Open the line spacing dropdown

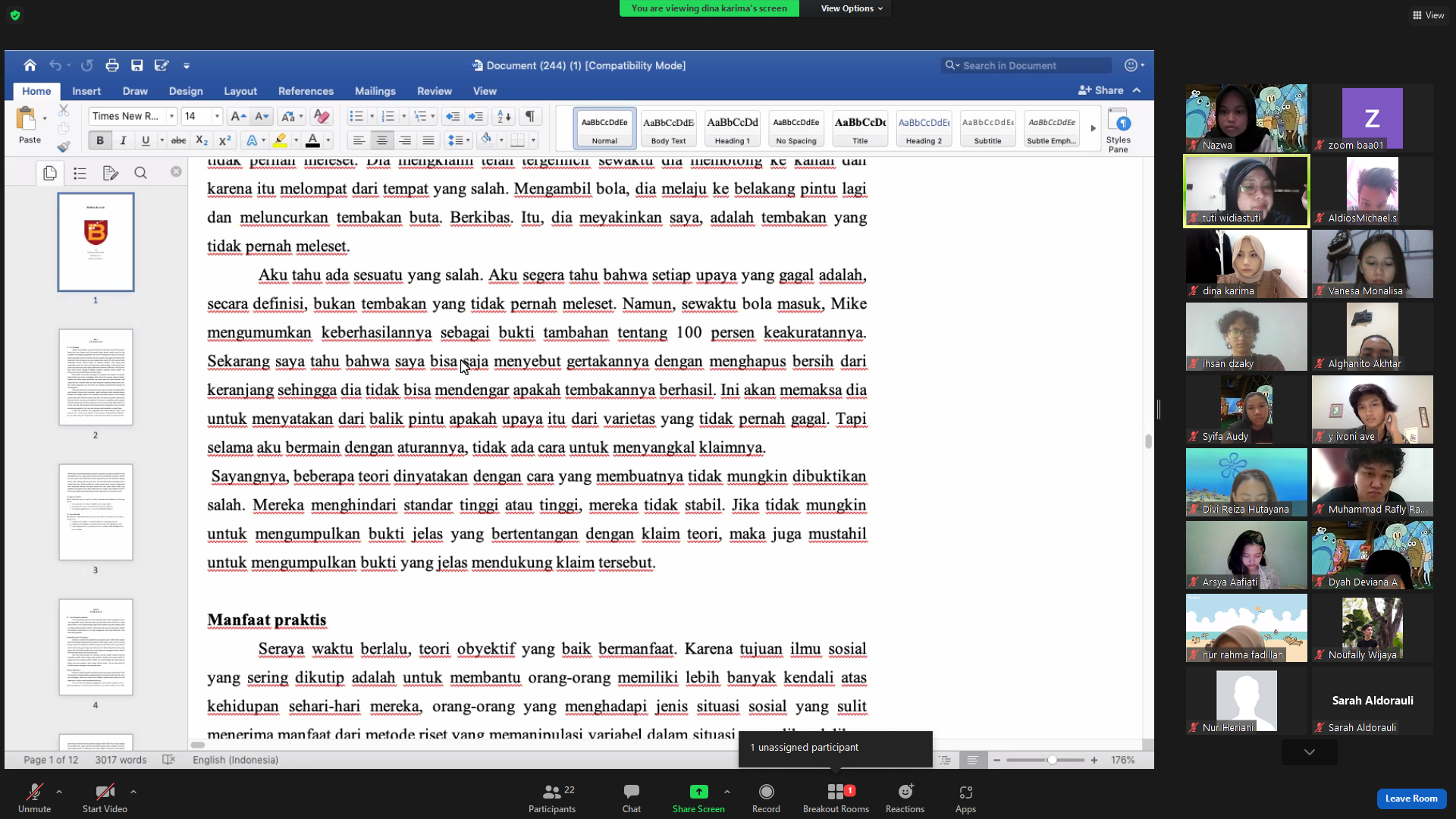[x=460, y=140]
